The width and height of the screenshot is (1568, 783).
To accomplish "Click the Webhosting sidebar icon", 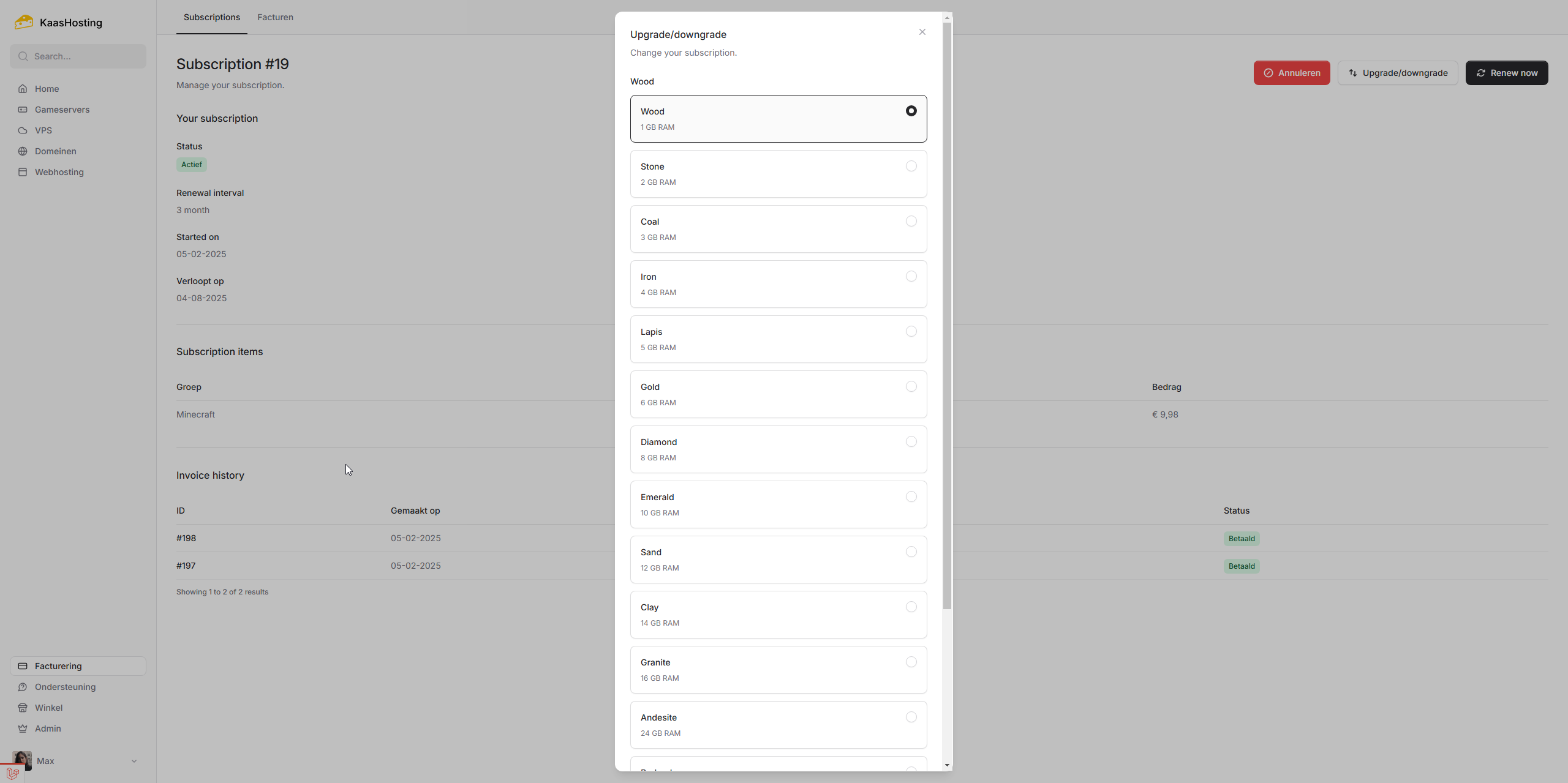I will (23, 172).
